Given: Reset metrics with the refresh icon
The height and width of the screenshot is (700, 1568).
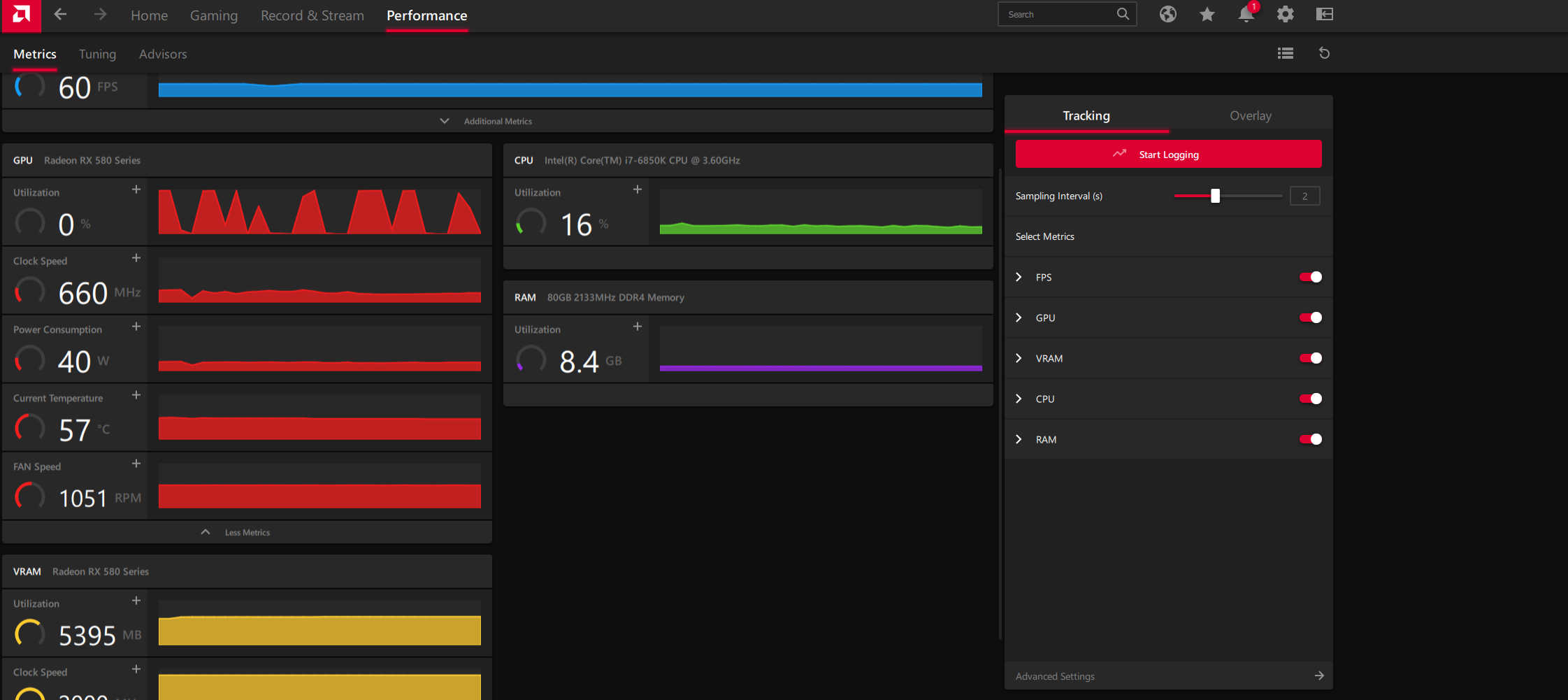Looking at the screenshot, I should (x=1324, y=53).
